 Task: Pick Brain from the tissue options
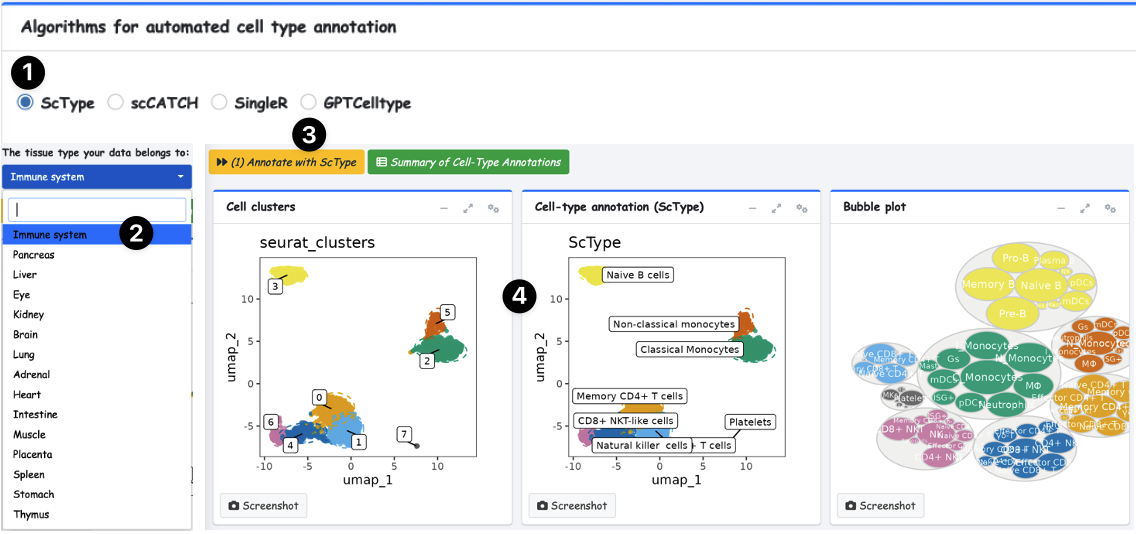point(25,335)
